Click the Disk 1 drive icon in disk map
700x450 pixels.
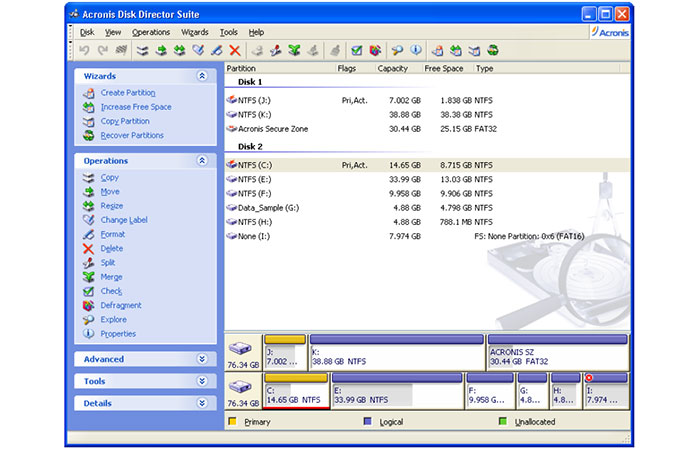(x=240, y=348)
